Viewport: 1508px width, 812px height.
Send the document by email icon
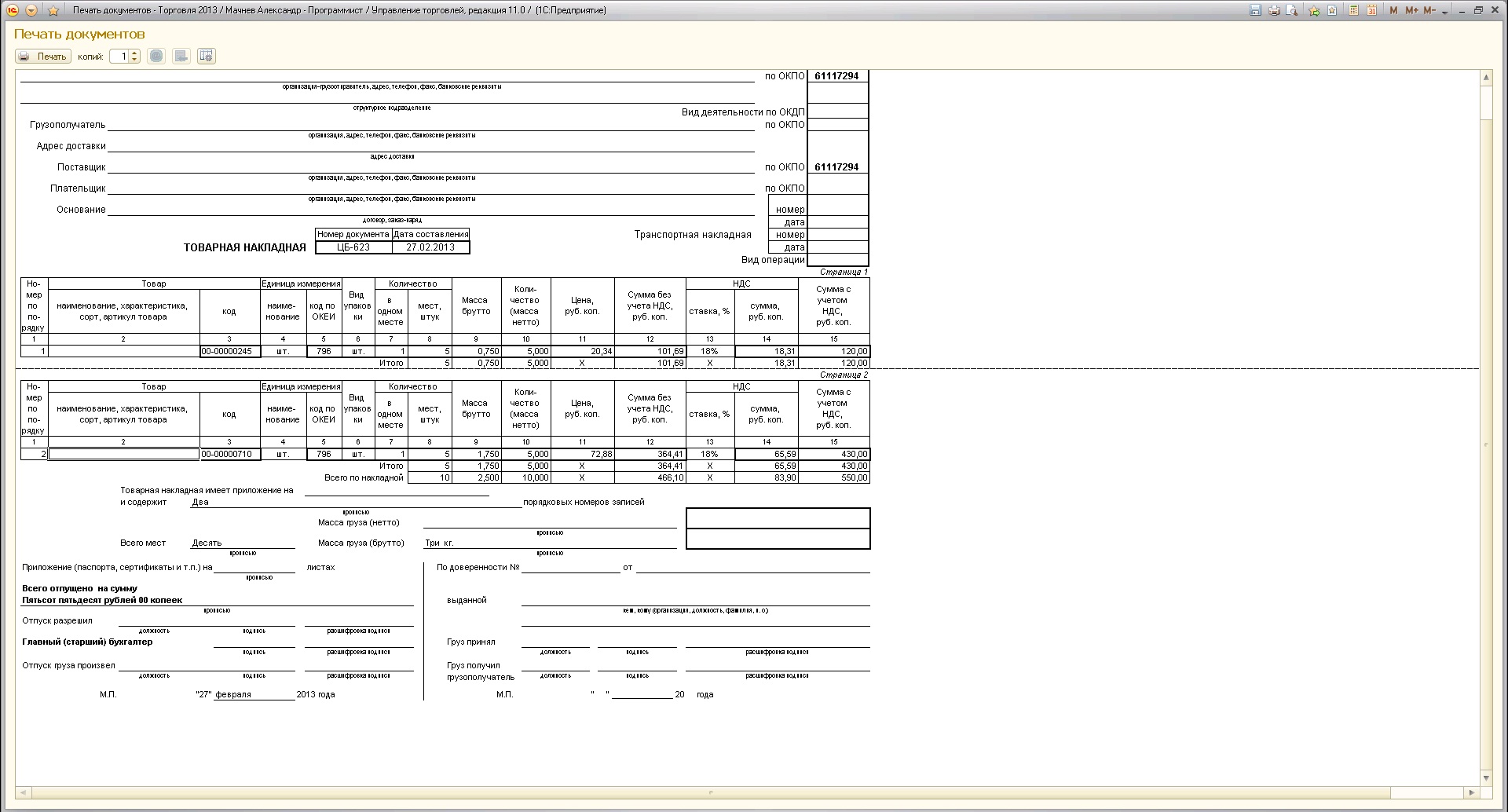pyautogui.click(x=156, y=57)
